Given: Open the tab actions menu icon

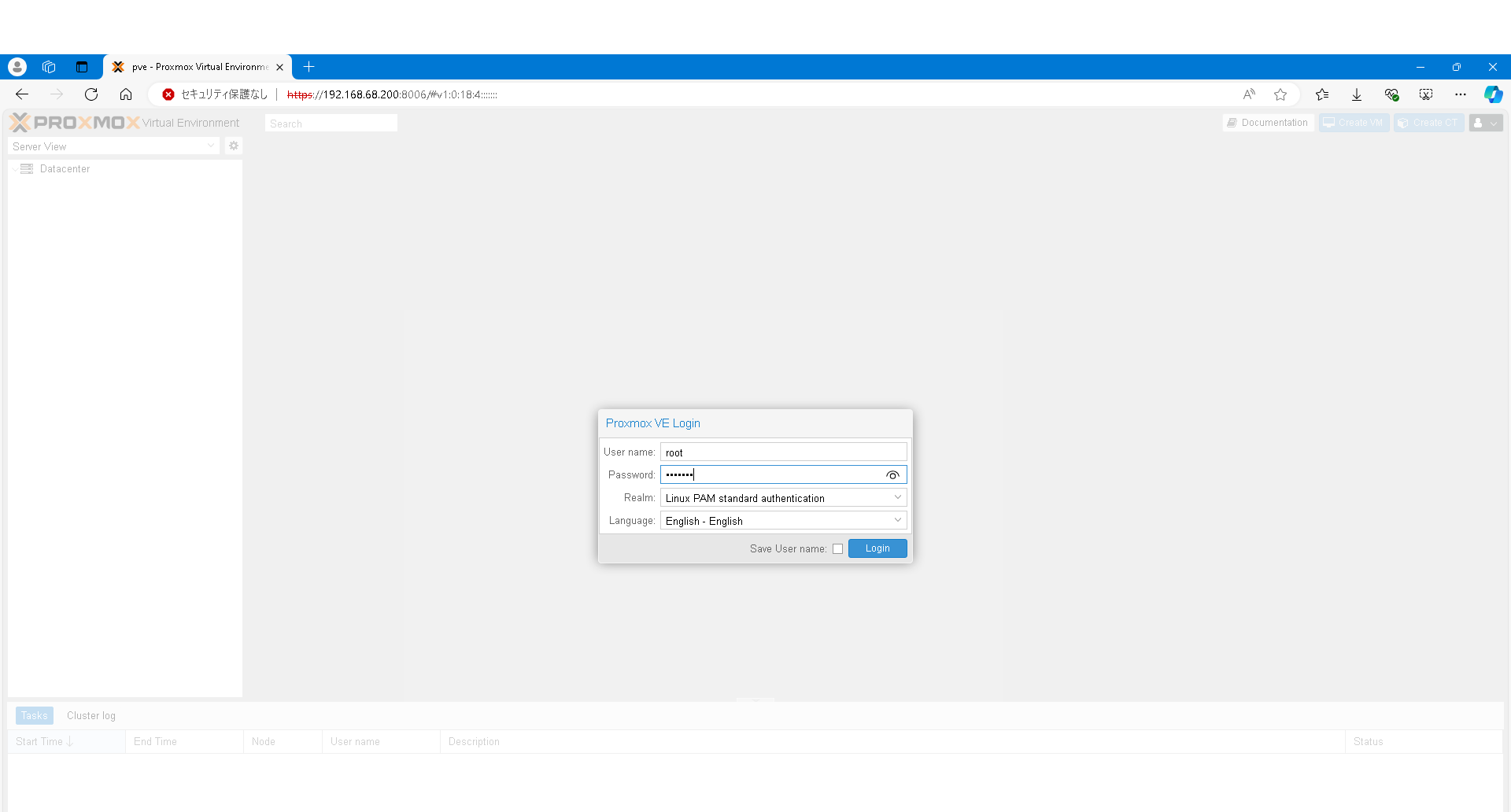Looking at the screenshot, I should (x=82, y=67).
